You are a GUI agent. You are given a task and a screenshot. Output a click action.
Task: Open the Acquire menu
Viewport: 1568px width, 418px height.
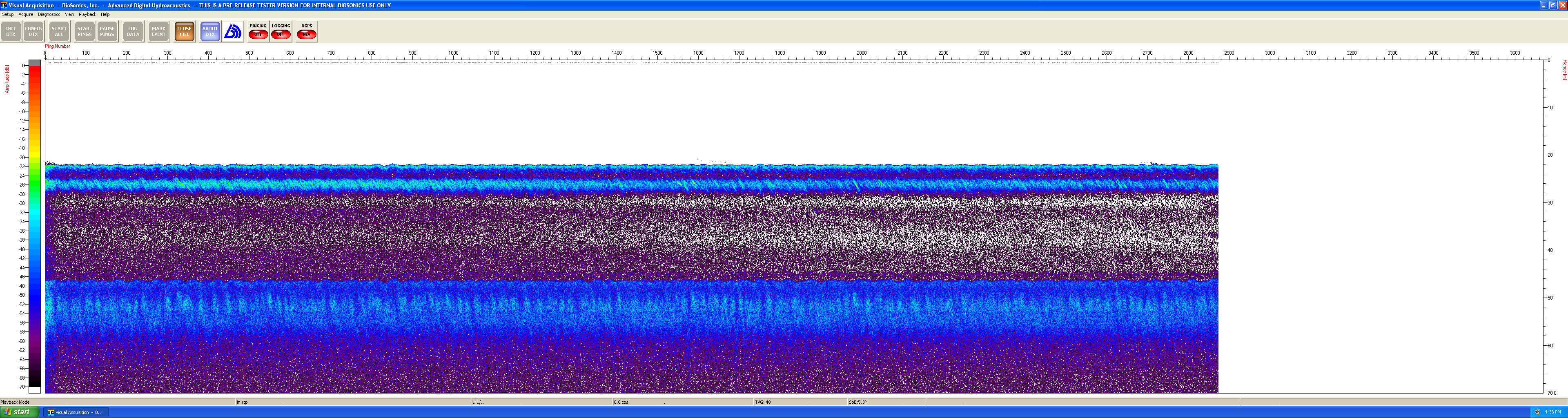(x=26, y=15)
